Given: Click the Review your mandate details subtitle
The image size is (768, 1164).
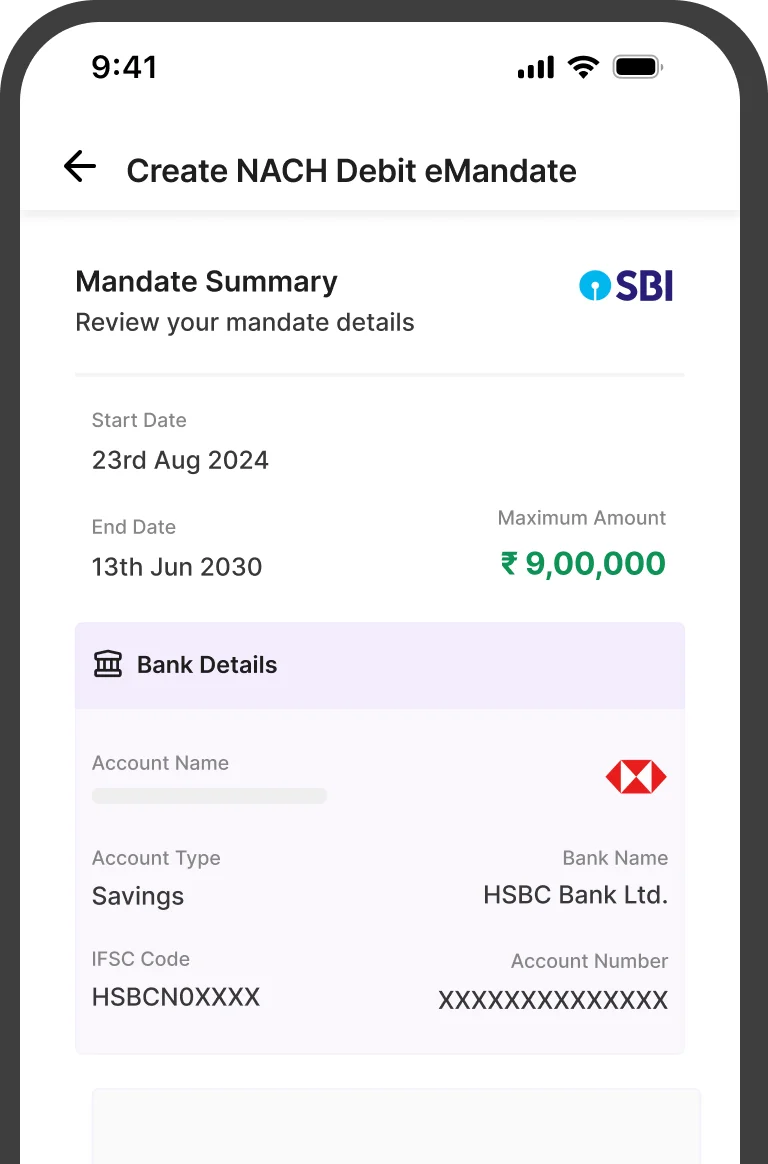Looking at the screenshot, I should [245, 323].
